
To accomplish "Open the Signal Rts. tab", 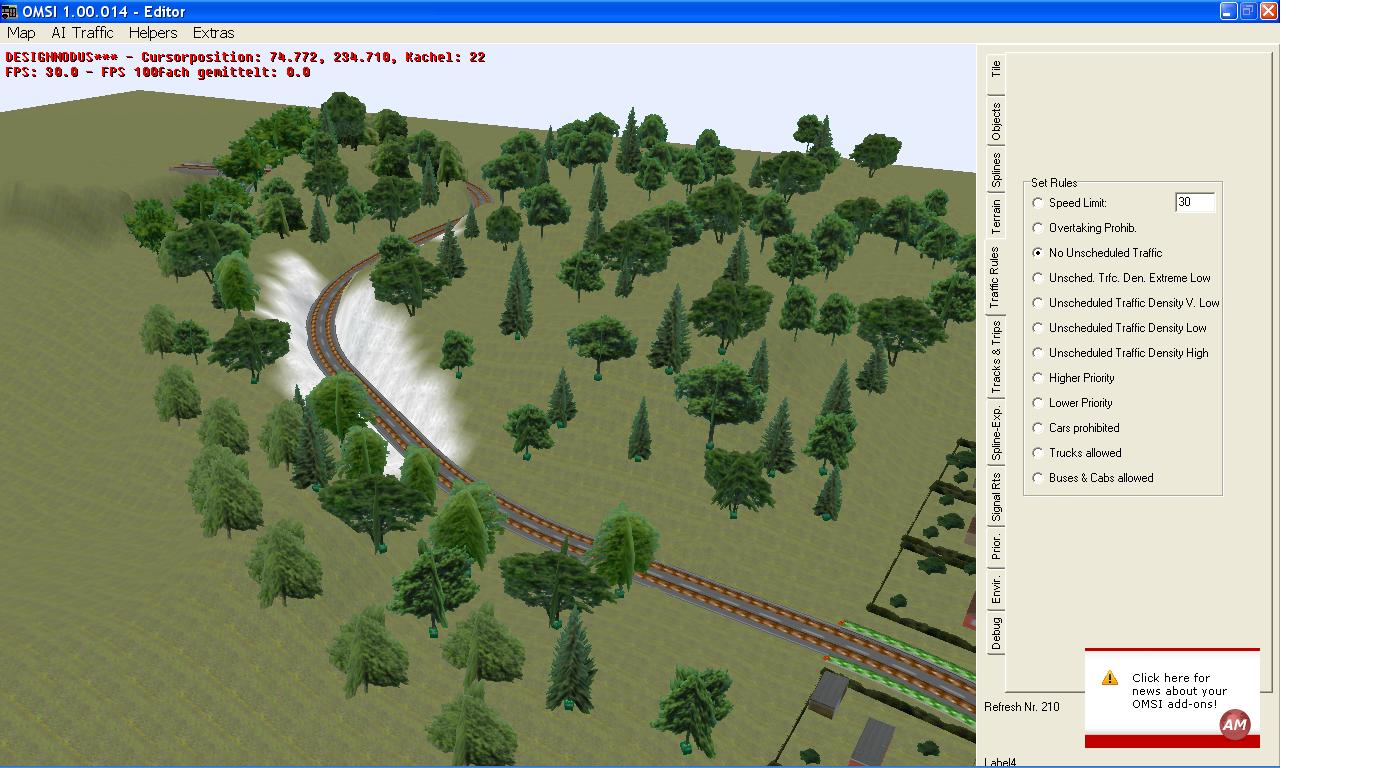I will point(995,498).
